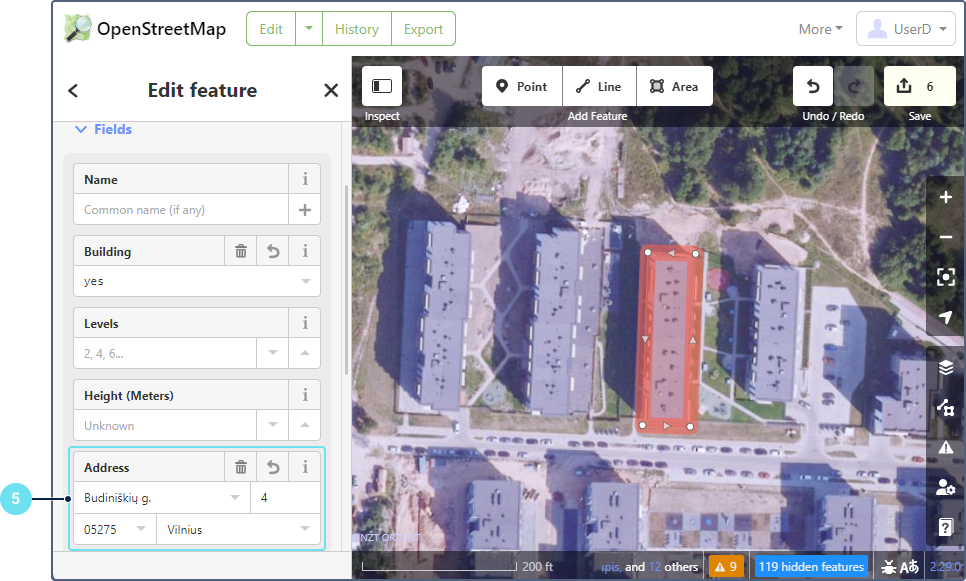Image resolution: width=966 pixels, height=581 pixels.
Task: Open the Background layers panel
Action: point(946,368)
